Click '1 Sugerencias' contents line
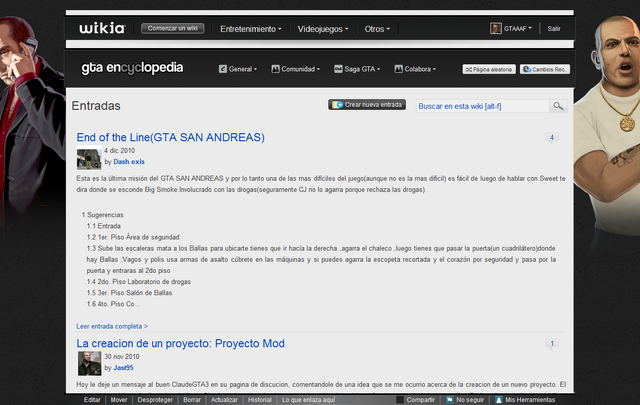 102,215
